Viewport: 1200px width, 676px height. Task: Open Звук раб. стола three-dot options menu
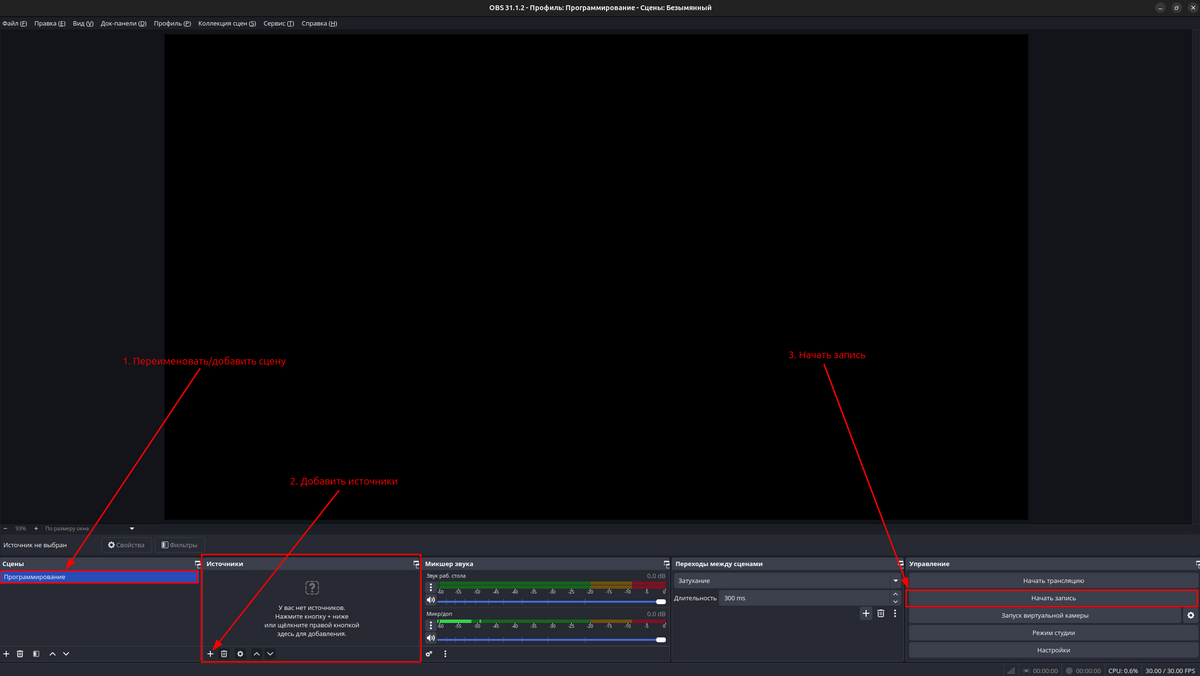(x=431, y=588)
